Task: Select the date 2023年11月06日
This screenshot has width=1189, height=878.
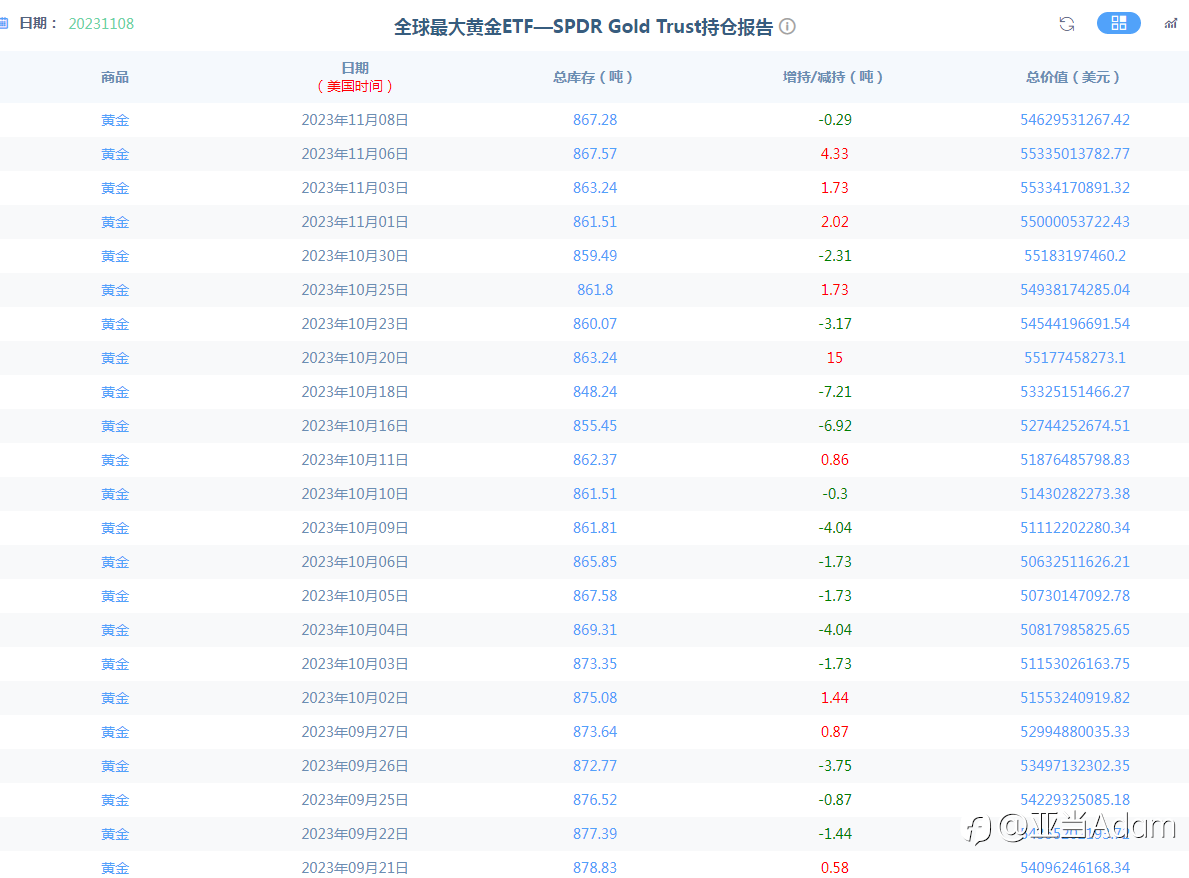Action: [355, 154]
